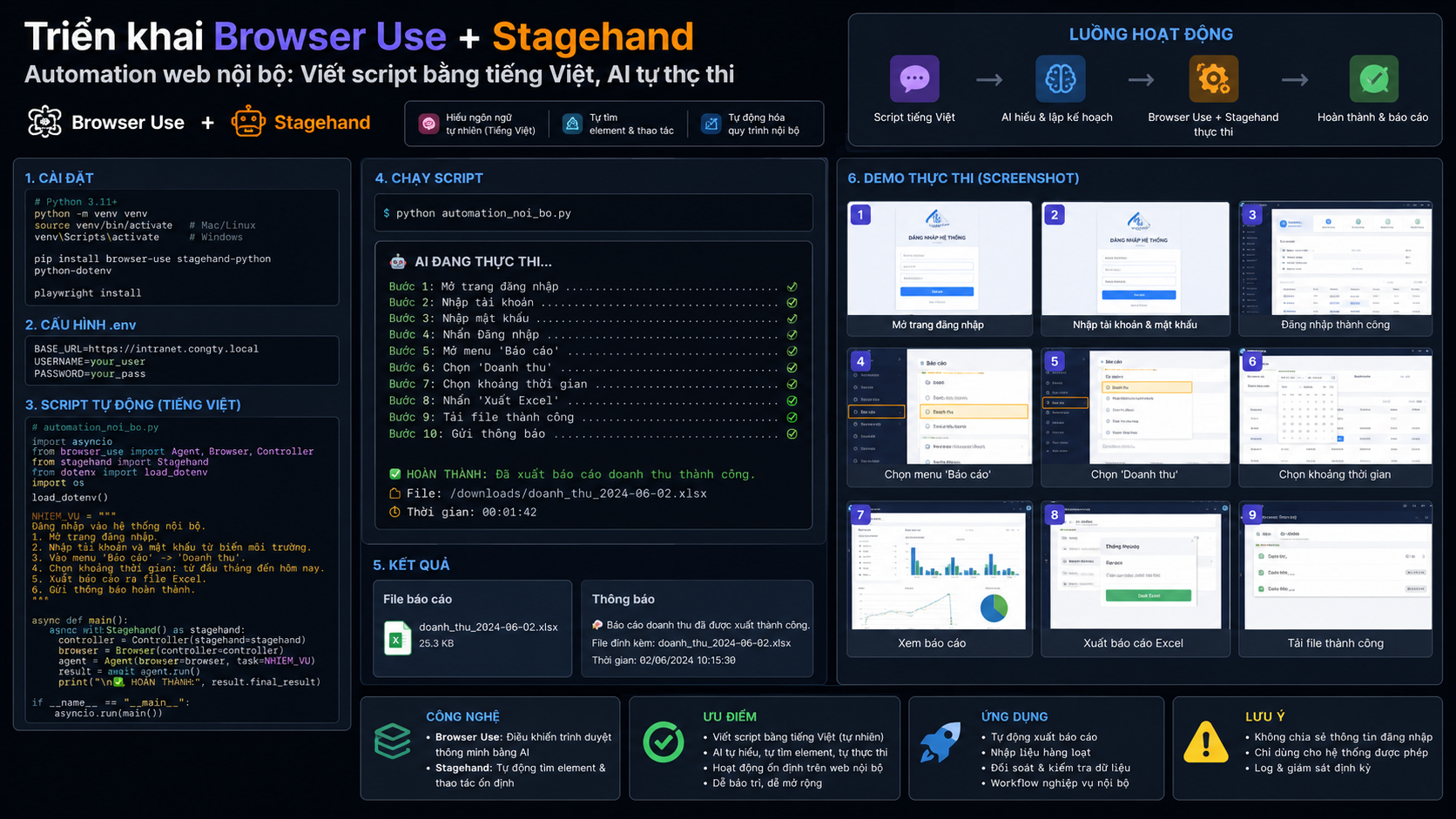
Task: Click the rocket icon in 'ỨNG DỤNG'
Action: point(940,742)
